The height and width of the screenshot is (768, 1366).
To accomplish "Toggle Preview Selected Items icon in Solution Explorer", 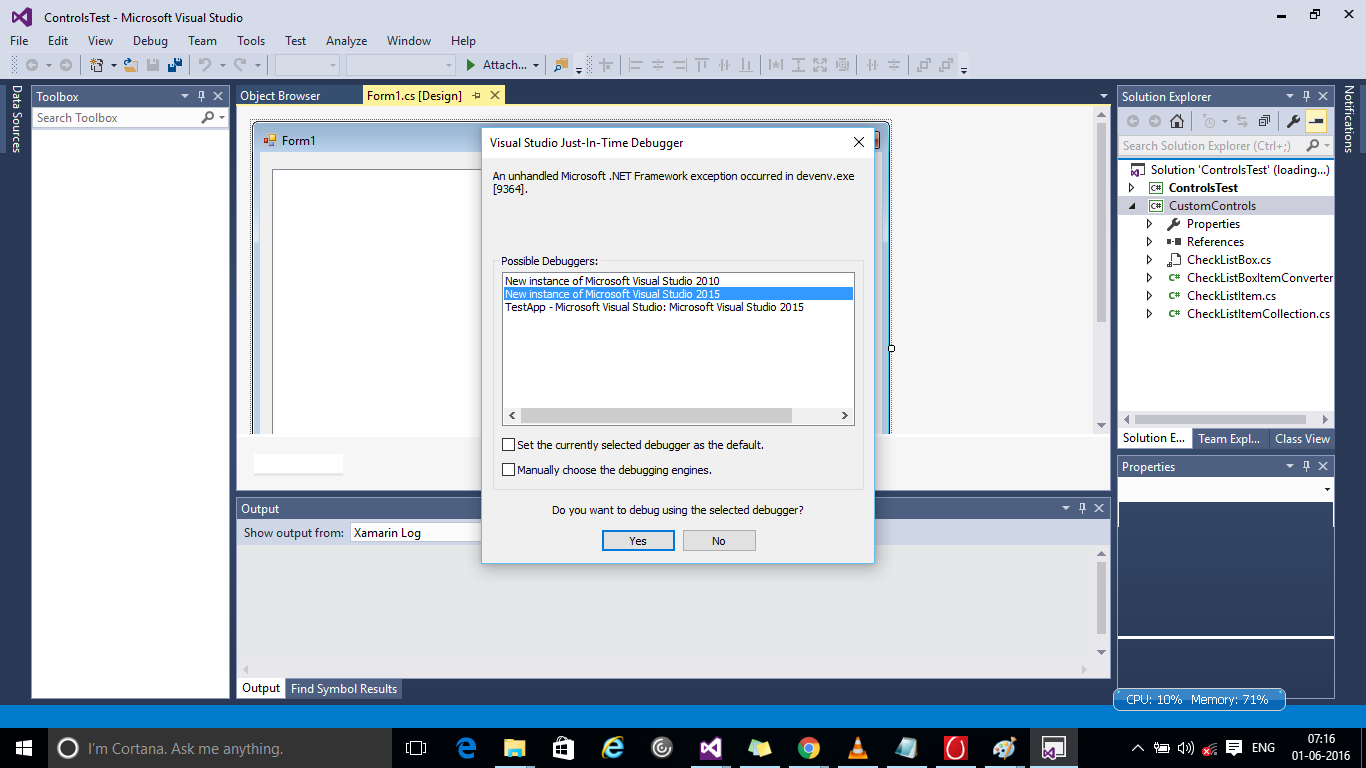I will point(1316,121).
